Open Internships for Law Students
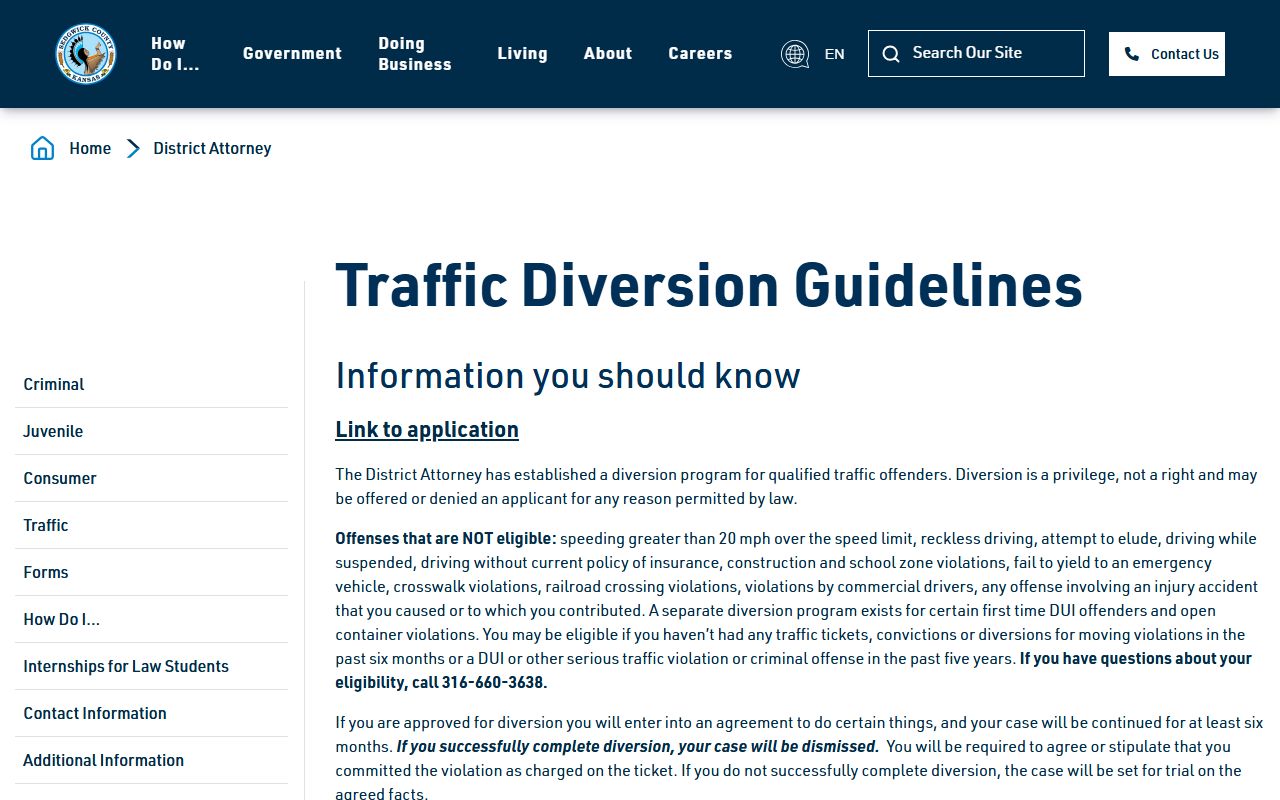This screenshot has width=1280, height=800. point(151,666)
